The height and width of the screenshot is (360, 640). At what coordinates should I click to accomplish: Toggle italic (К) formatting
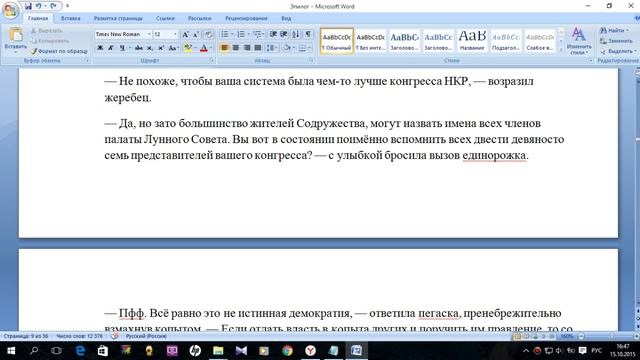(x=111, y=48)
